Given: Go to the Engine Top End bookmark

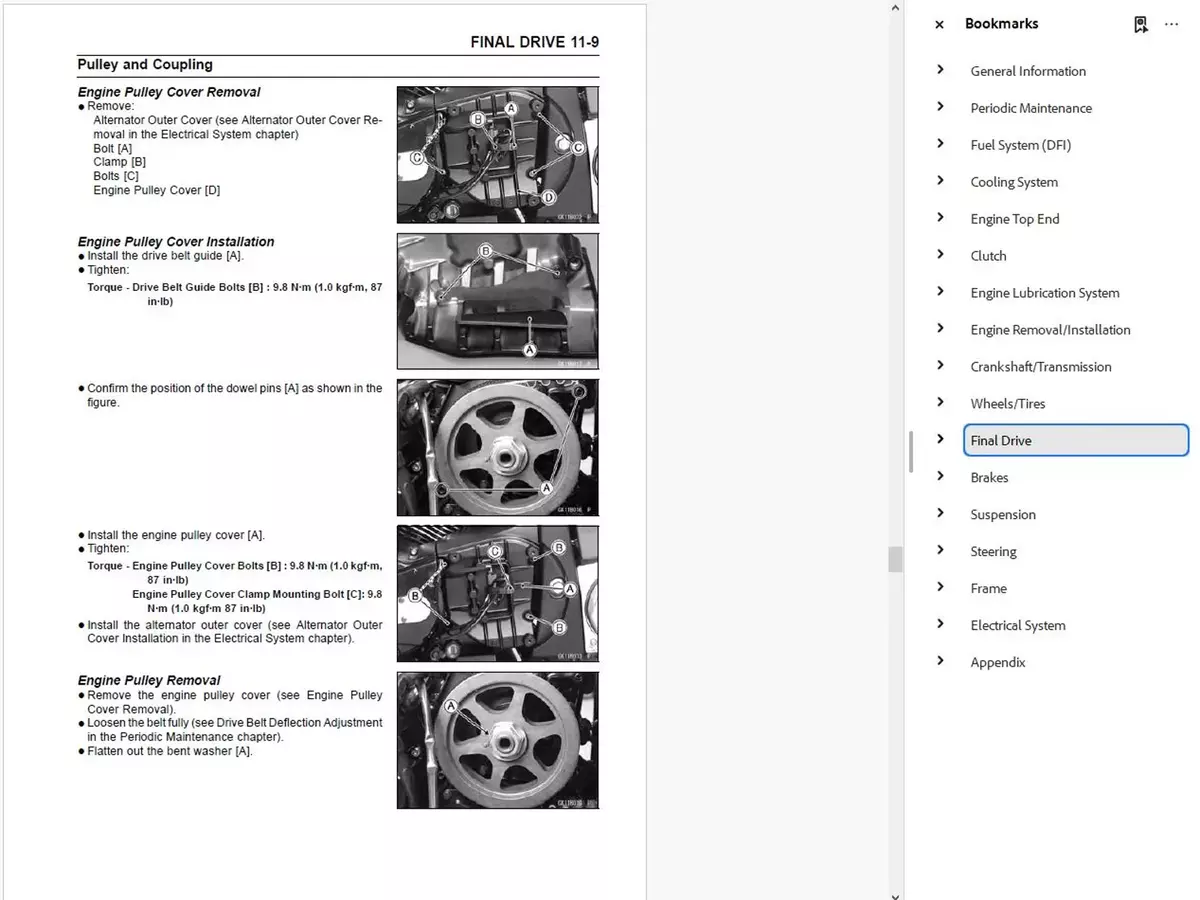Looking at the screenshot, I should pyautogui.click(x=1014, y=219).
